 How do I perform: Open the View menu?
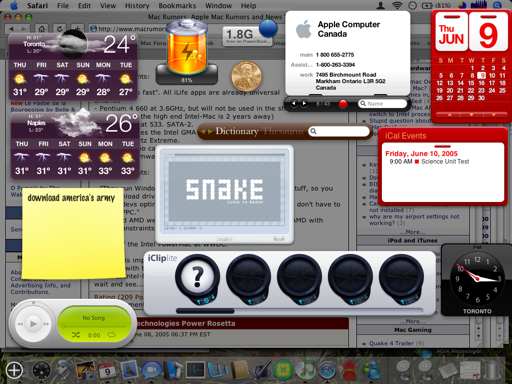click(108, 6)
